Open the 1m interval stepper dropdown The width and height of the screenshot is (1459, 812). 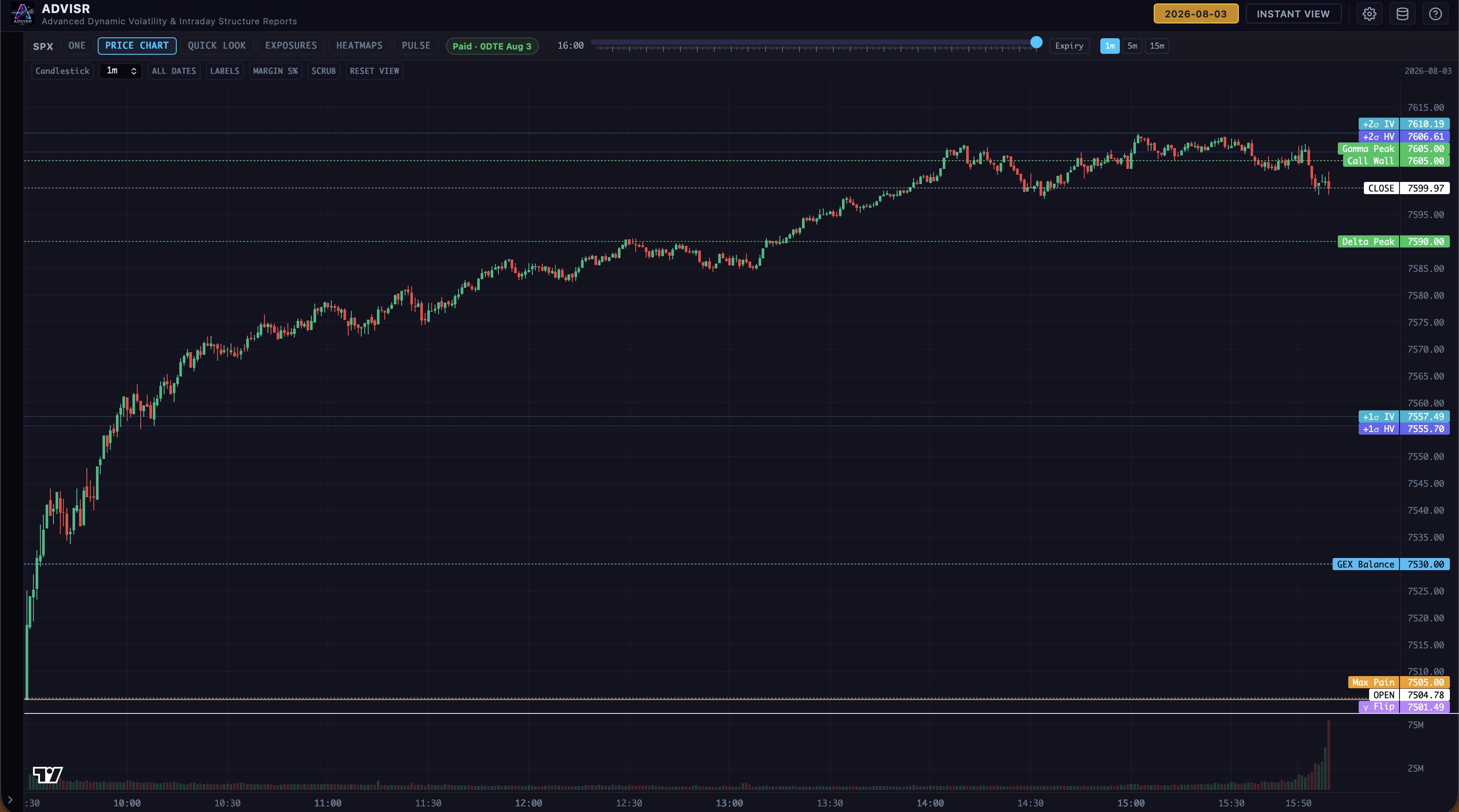[x=121, y=71]
